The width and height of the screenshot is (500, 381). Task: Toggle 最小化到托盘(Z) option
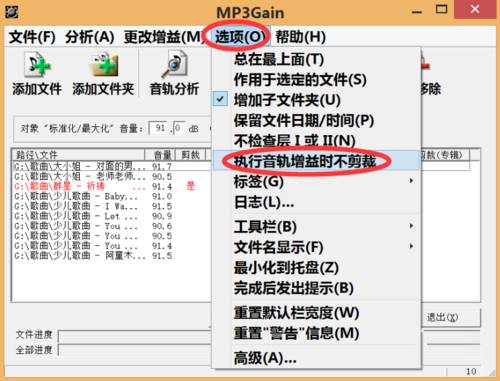pyautogui.click(x=316, y=268)
